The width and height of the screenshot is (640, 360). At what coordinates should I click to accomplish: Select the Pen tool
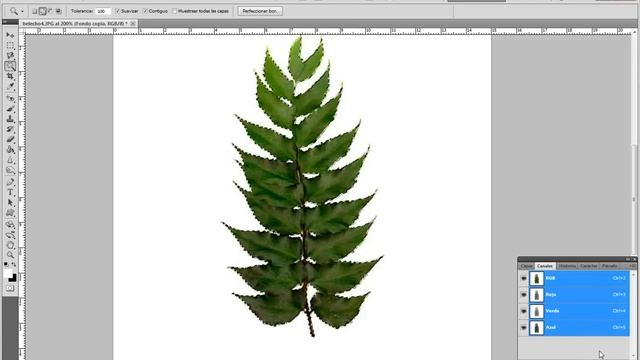click(10, 182)
